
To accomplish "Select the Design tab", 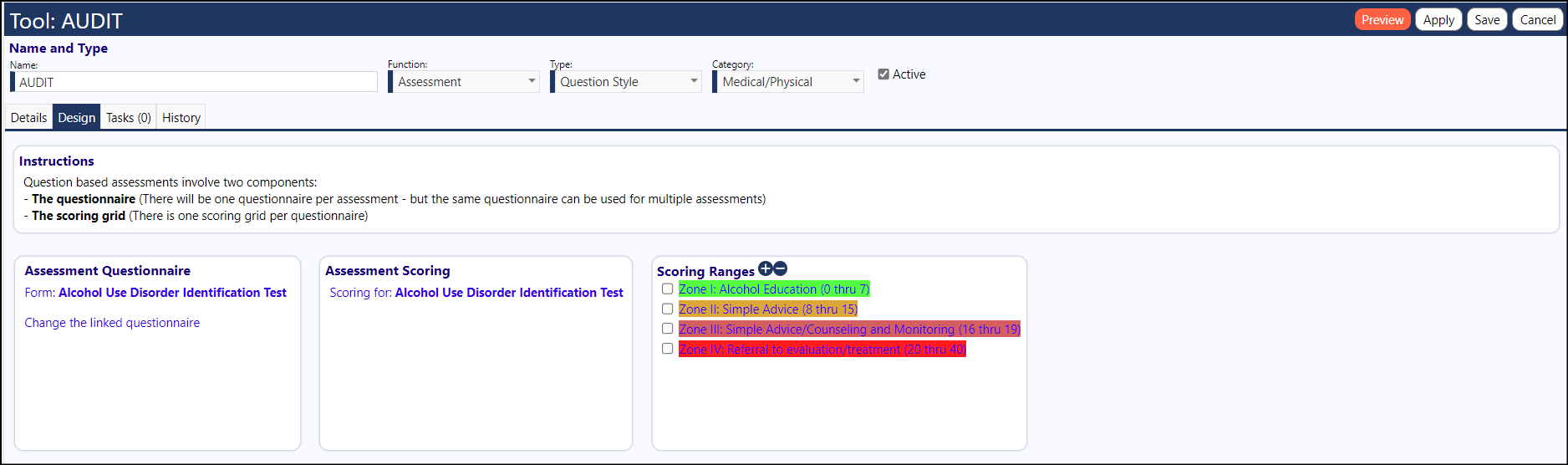I will 76,117.
